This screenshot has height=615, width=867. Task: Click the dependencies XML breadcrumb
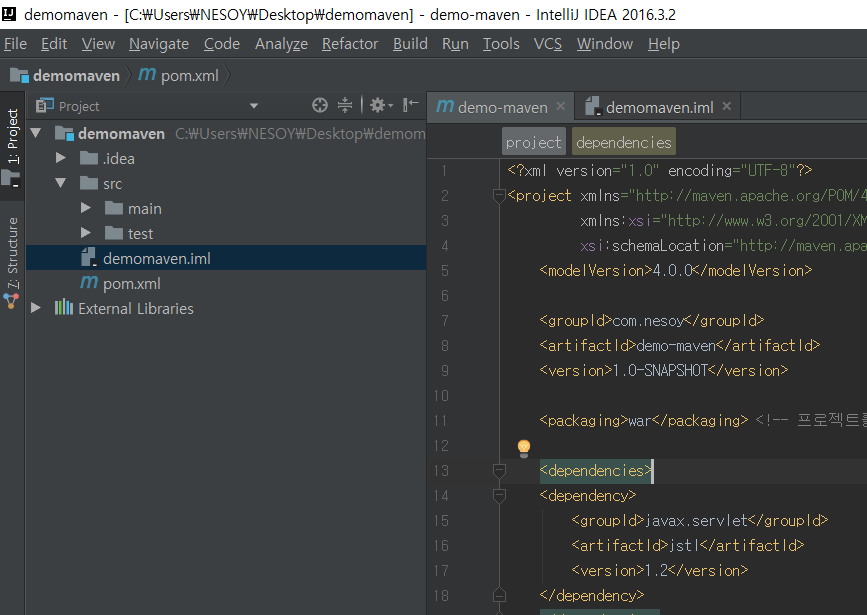624,142
